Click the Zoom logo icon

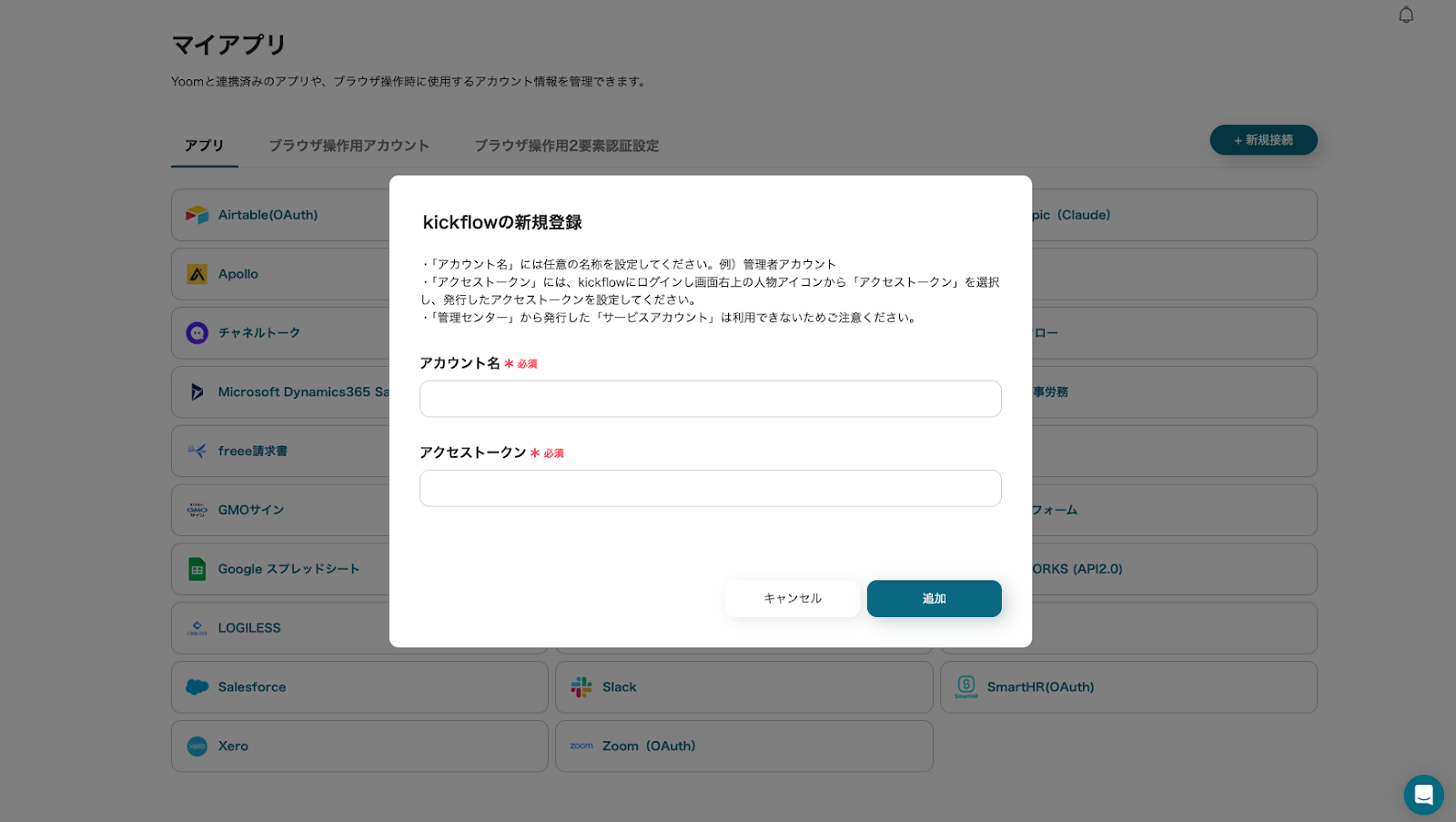click(581, 746)
